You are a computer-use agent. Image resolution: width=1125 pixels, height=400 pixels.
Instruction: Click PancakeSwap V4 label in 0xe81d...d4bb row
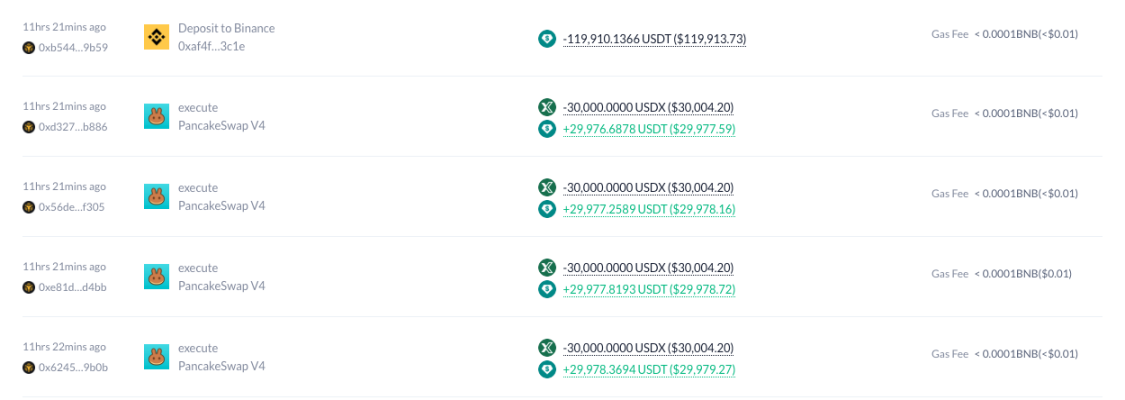(221, 286)
